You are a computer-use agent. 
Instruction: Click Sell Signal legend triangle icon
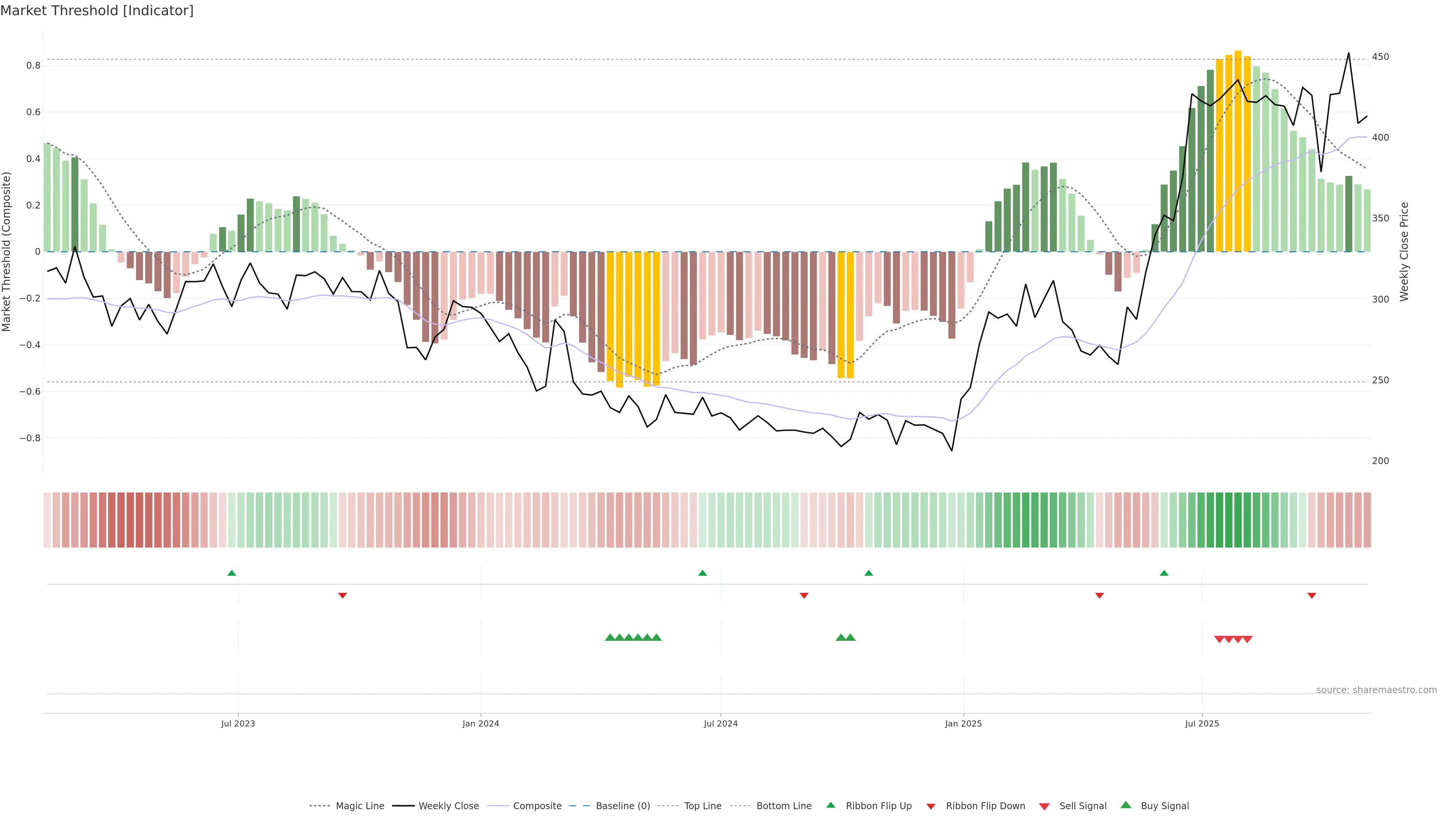[x=1044, y=806]
